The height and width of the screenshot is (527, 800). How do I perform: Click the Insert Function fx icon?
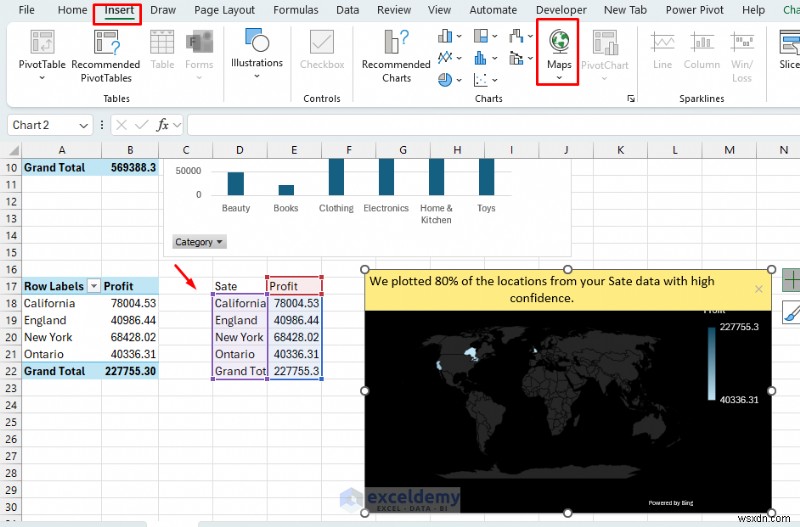pos(163,125)
